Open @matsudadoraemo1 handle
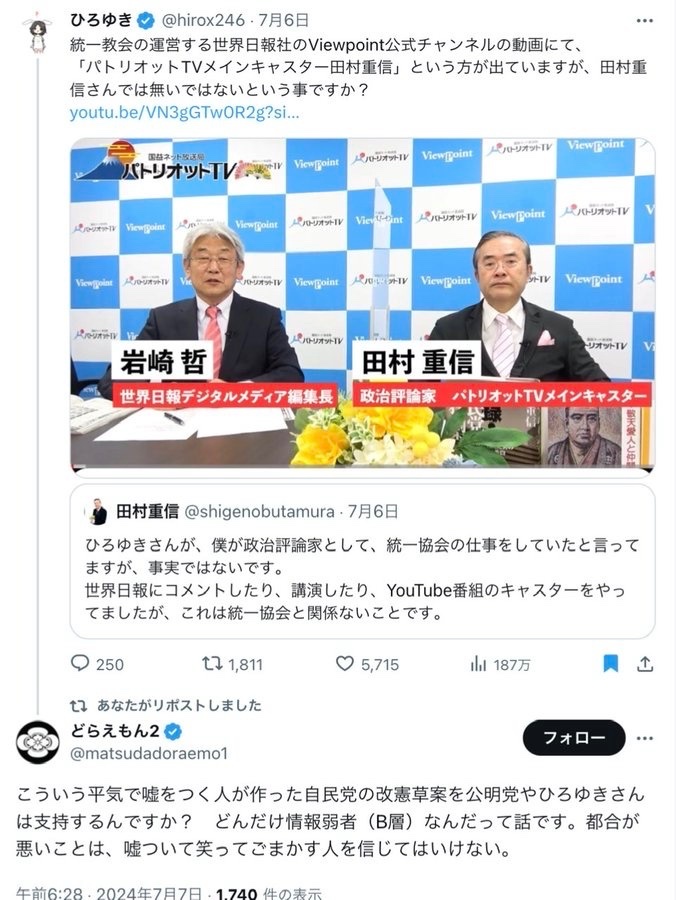 [149, 753]
